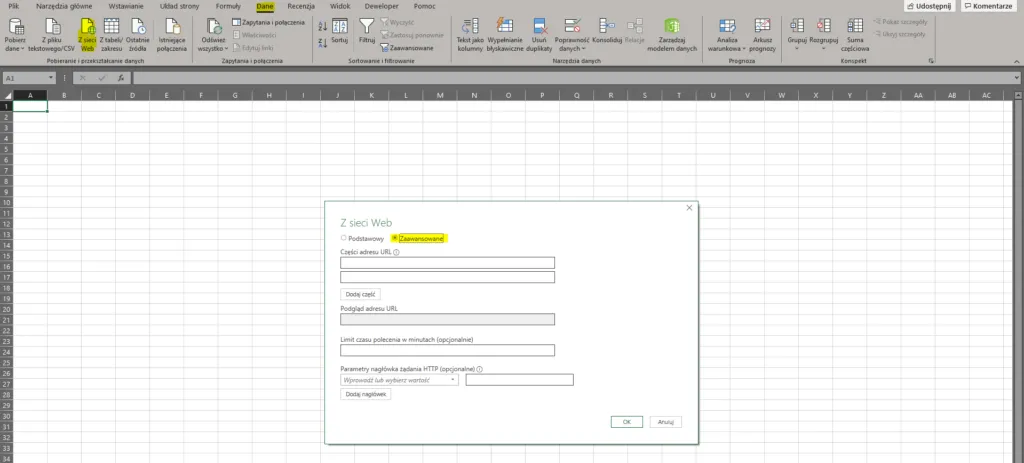Collapse the ribbon with chevron
Viewport: 1024px width, 463px height.
1017,61
